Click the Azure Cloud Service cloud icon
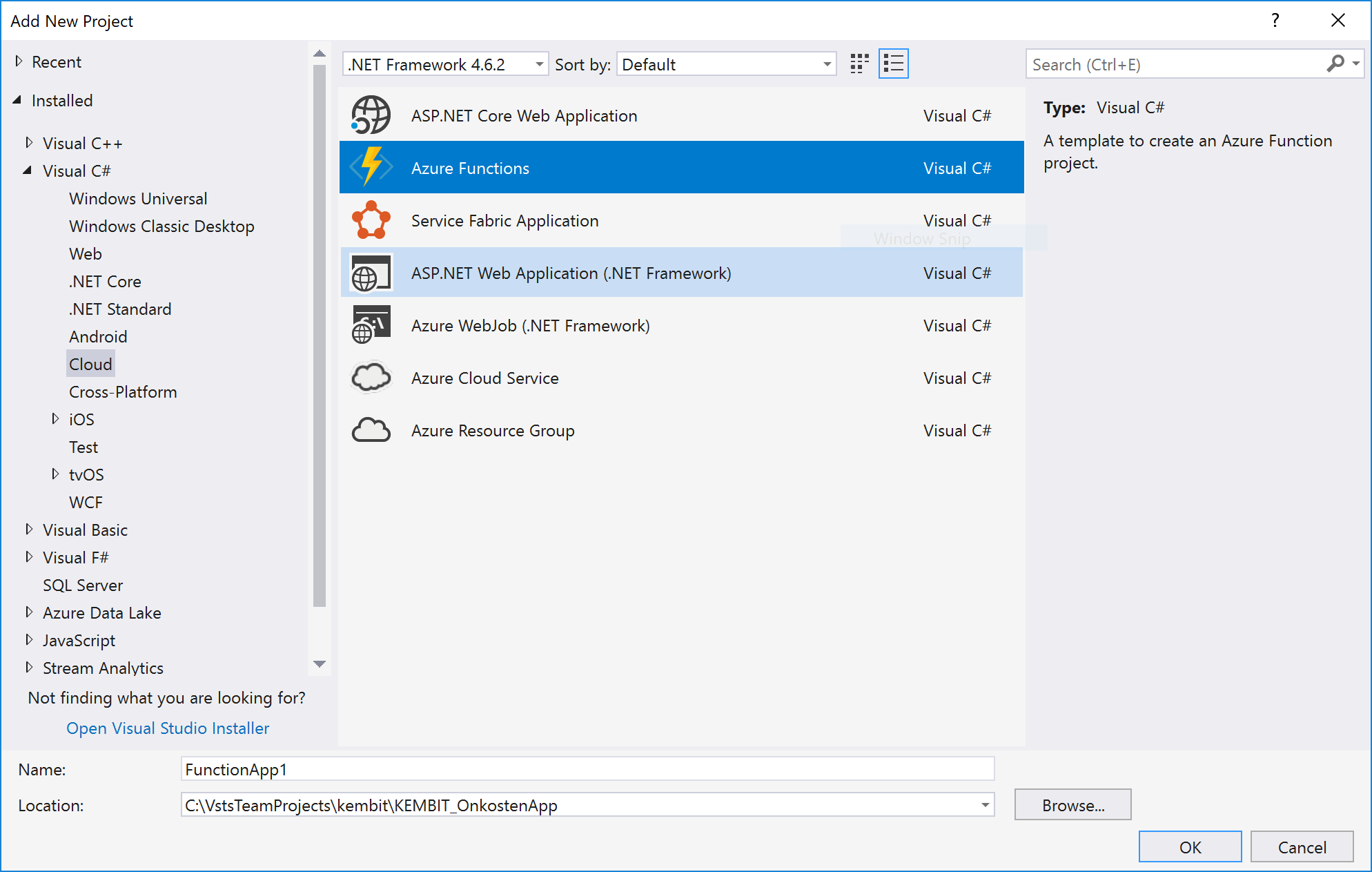The width and height of the screenshot is (1372, 872). (371, 377)
